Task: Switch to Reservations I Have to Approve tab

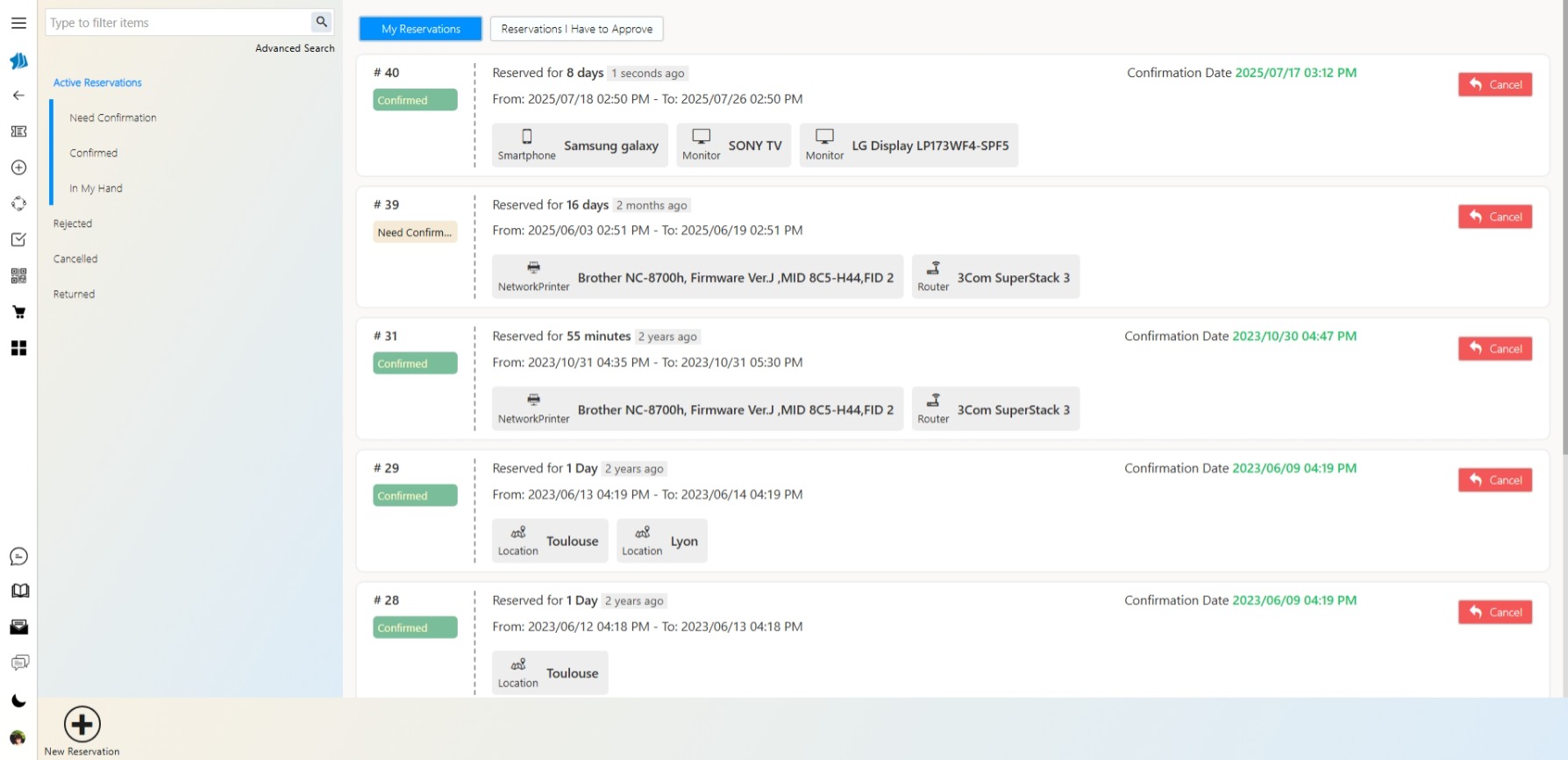Action: point(576,29)
